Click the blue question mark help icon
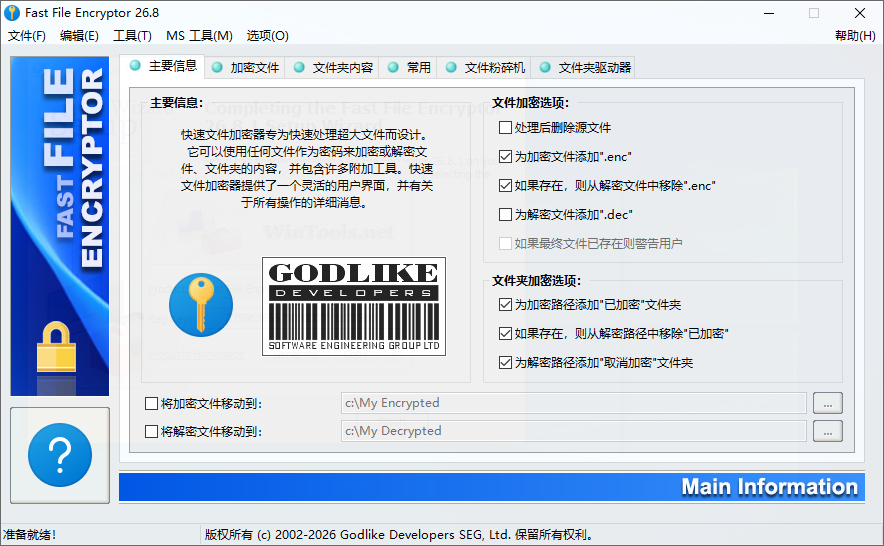 tap(60, 455)
